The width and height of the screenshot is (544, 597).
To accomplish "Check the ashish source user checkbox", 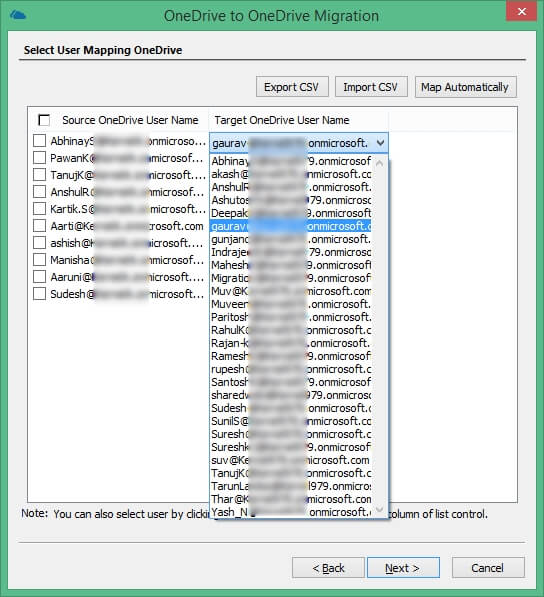I will [x=40, y=243].
